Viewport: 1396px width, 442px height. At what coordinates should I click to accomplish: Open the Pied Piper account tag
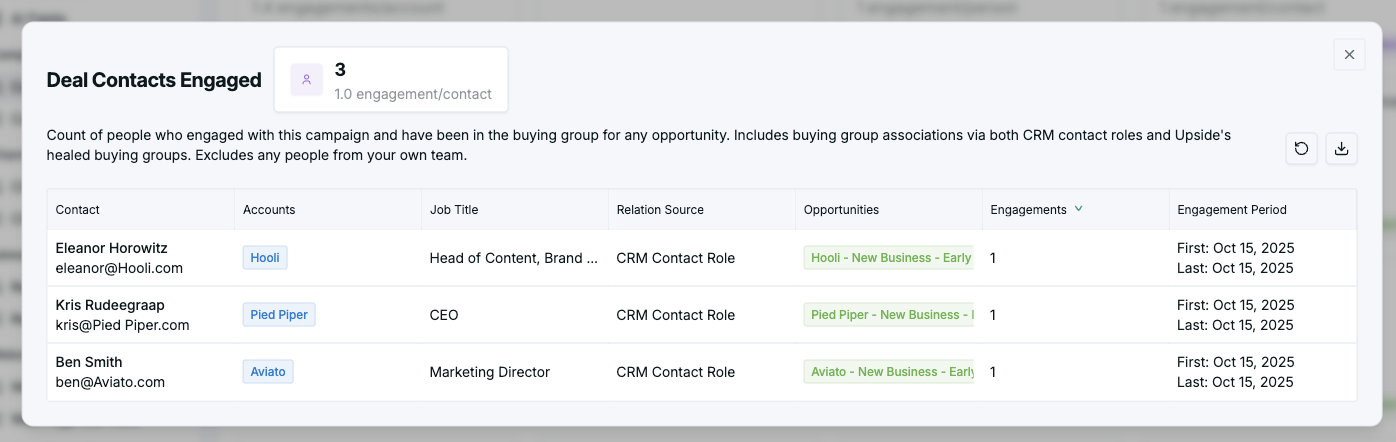coord(279,315)
